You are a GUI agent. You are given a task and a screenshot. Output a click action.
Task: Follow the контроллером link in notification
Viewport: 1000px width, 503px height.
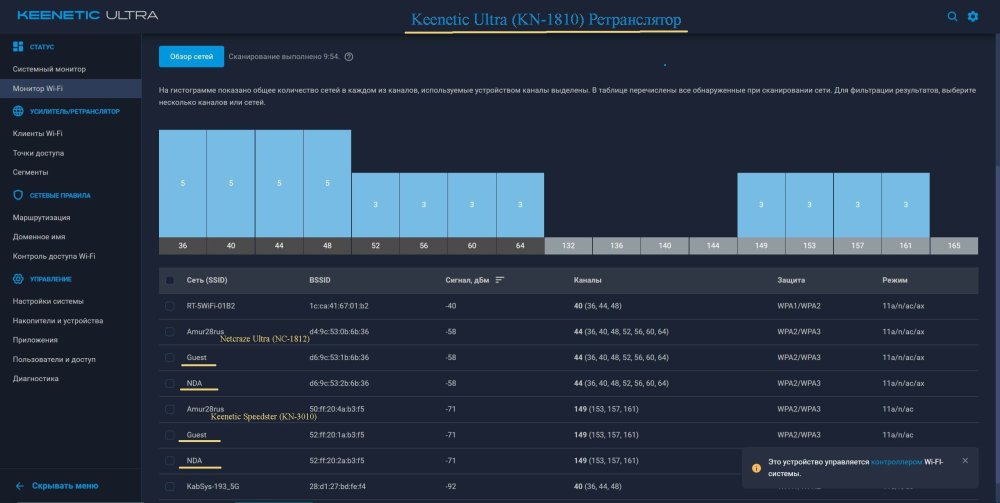point(896,462)
